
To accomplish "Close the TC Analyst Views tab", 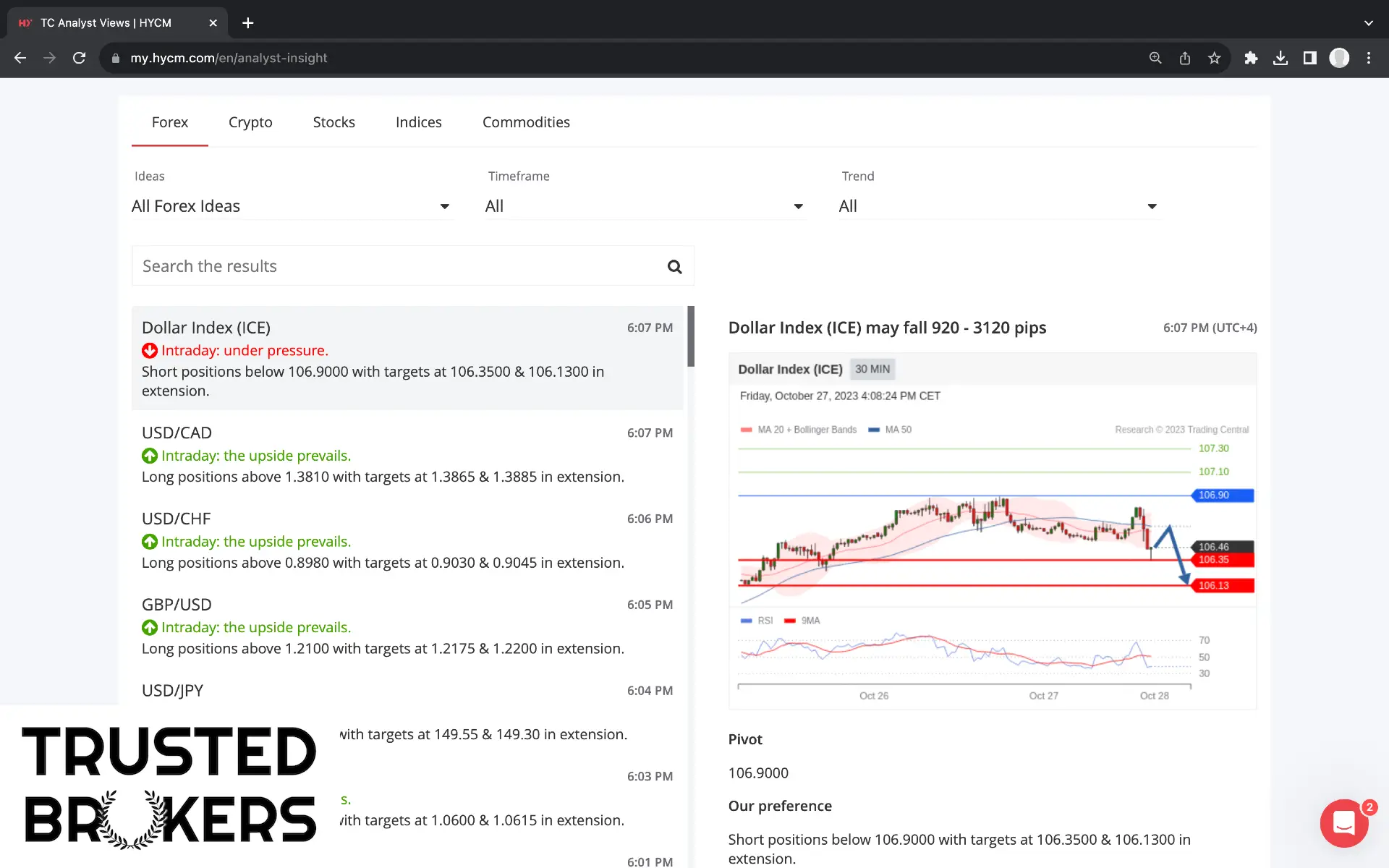I will [213, 23].
